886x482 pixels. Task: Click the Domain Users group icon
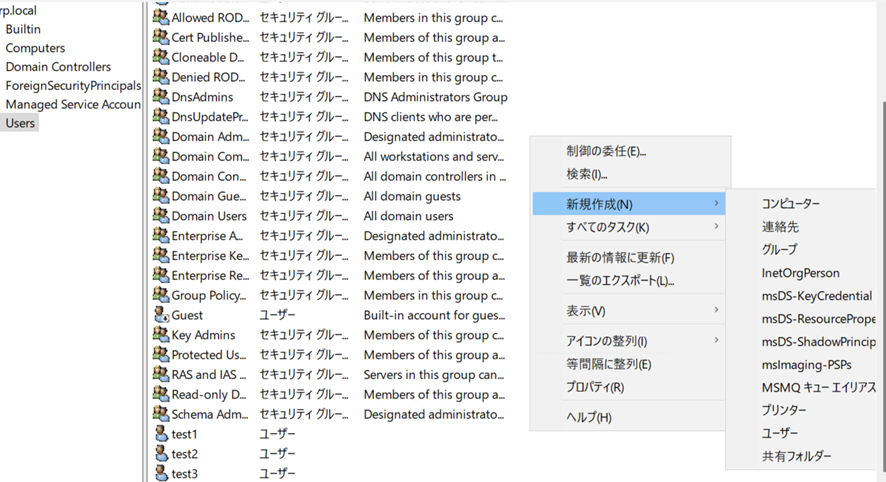pyautogui.click(x=161, y=215)
